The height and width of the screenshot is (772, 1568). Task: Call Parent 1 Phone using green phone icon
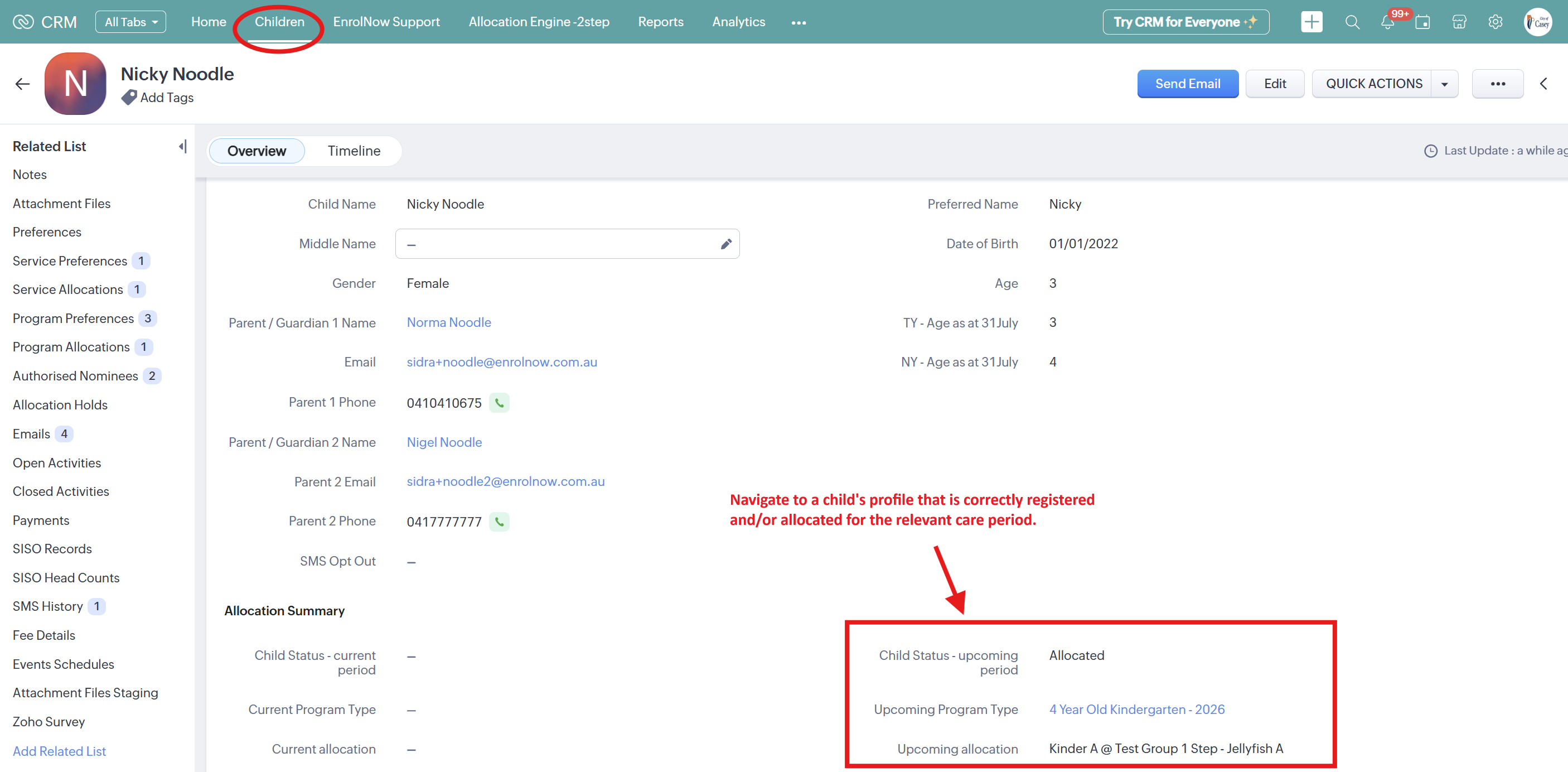pyautogui.click(x=499, y=402)
